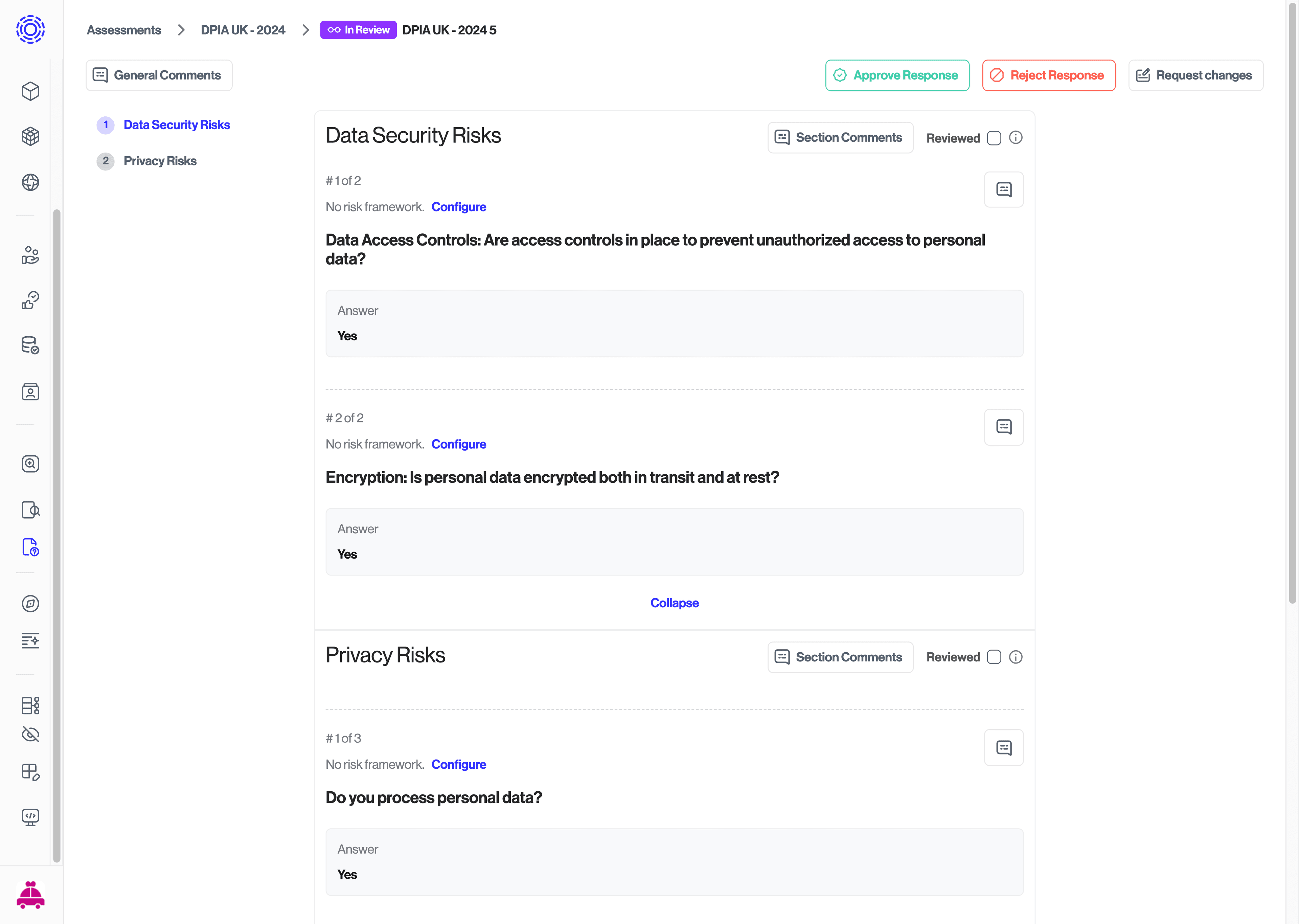The height and width of the screenshot is (924, 1299).
Task: Reject the response
Action: coord(1049,75)
